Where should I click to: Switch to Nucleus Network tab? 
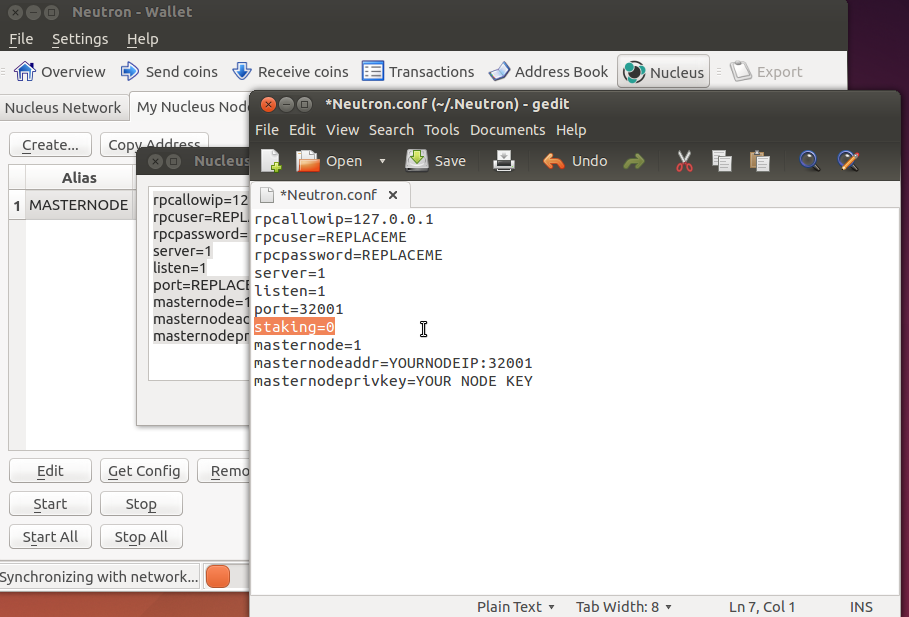pos(63,108)
